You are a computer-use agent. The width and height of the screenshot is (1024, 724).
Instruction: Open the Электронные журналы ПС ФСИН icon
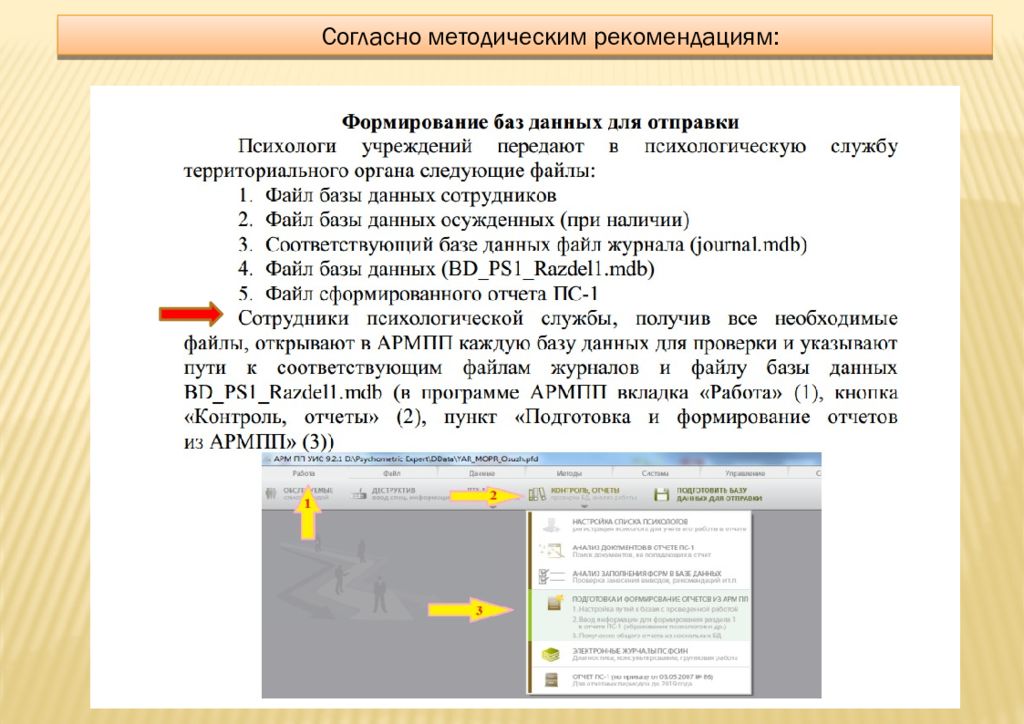[548, 655]
